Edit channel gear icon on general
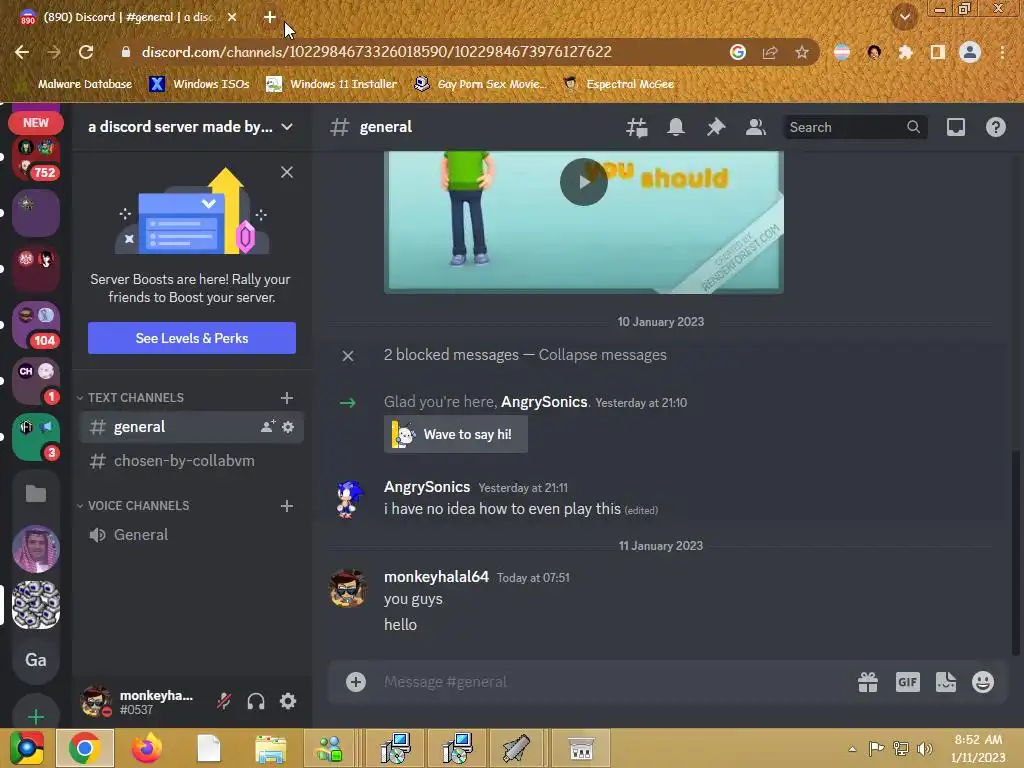 pyautogui.click(x=288, y=427)
